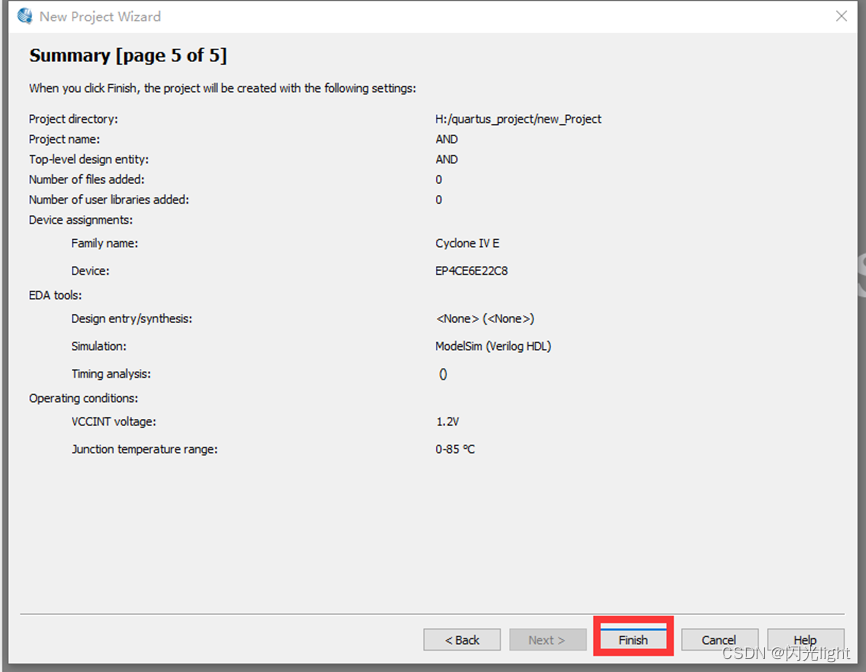
Task: Click the Quartus wizard title bar icon
Action: [x=25, y=16]
